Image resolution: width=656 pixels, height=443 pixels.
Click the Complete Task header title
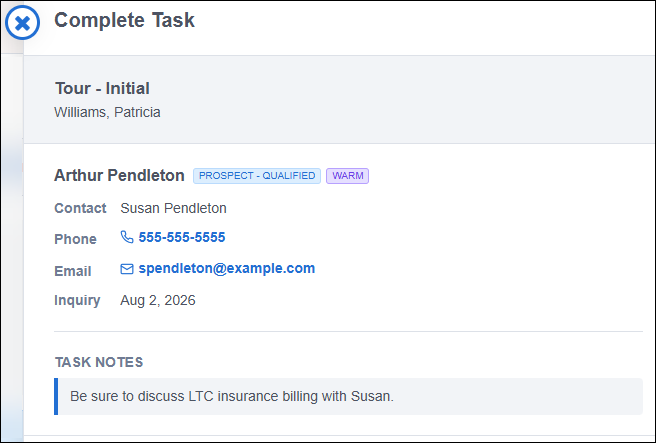pos(124,20)
